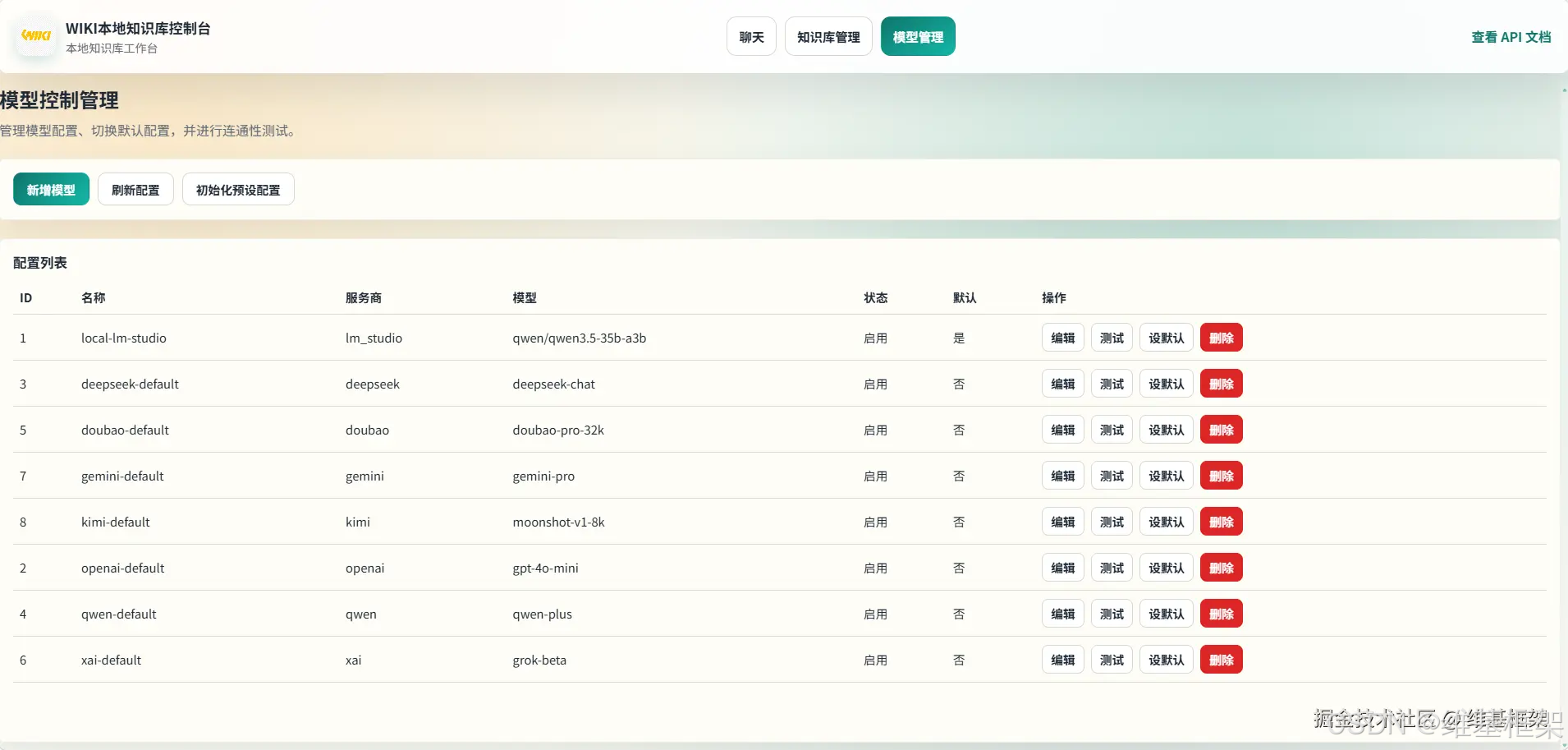Delete the deepseek-default row
The height and width of the screenshot is (750, 1568).
point(1222,384)
